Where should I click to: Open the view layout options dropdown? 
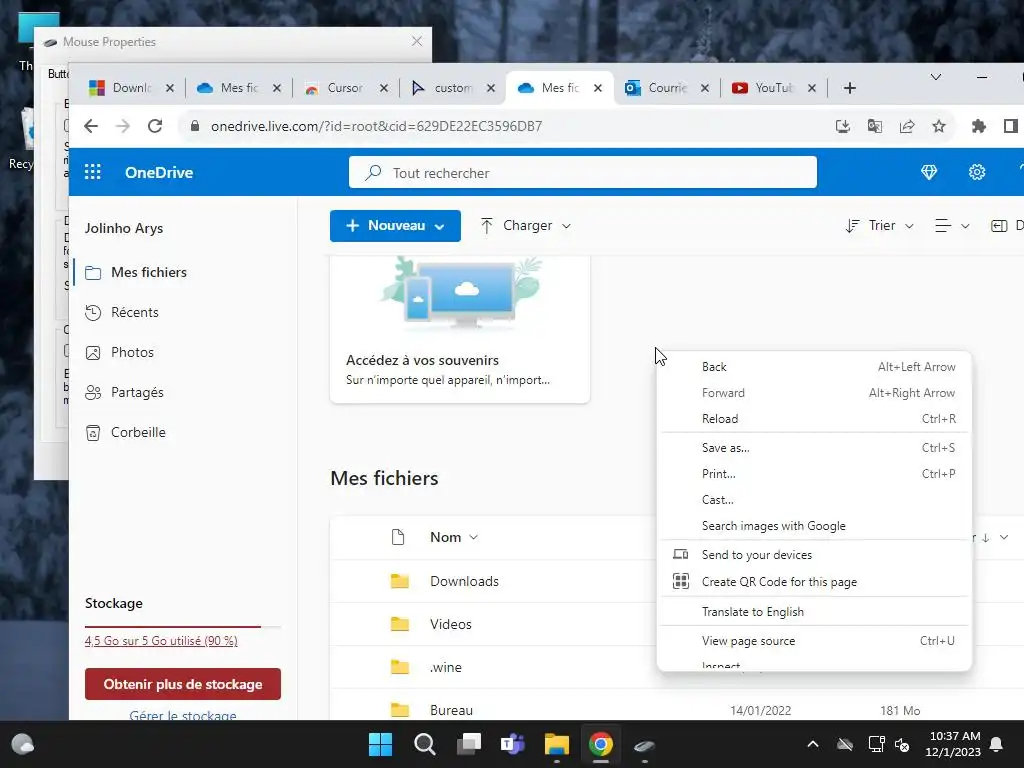pos(952,226)
